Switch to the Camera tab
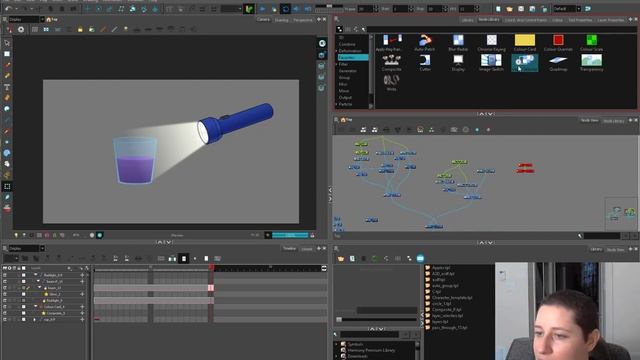 263,19
